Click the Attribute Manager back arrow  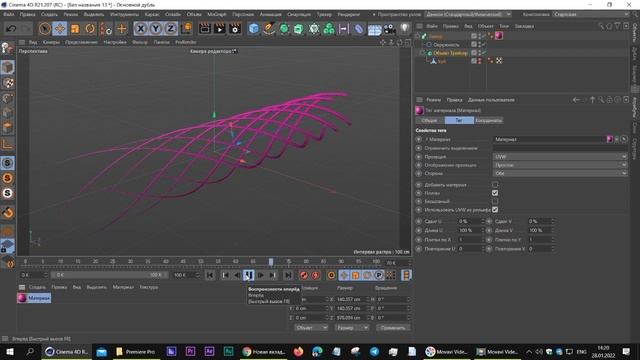(576, 100)
